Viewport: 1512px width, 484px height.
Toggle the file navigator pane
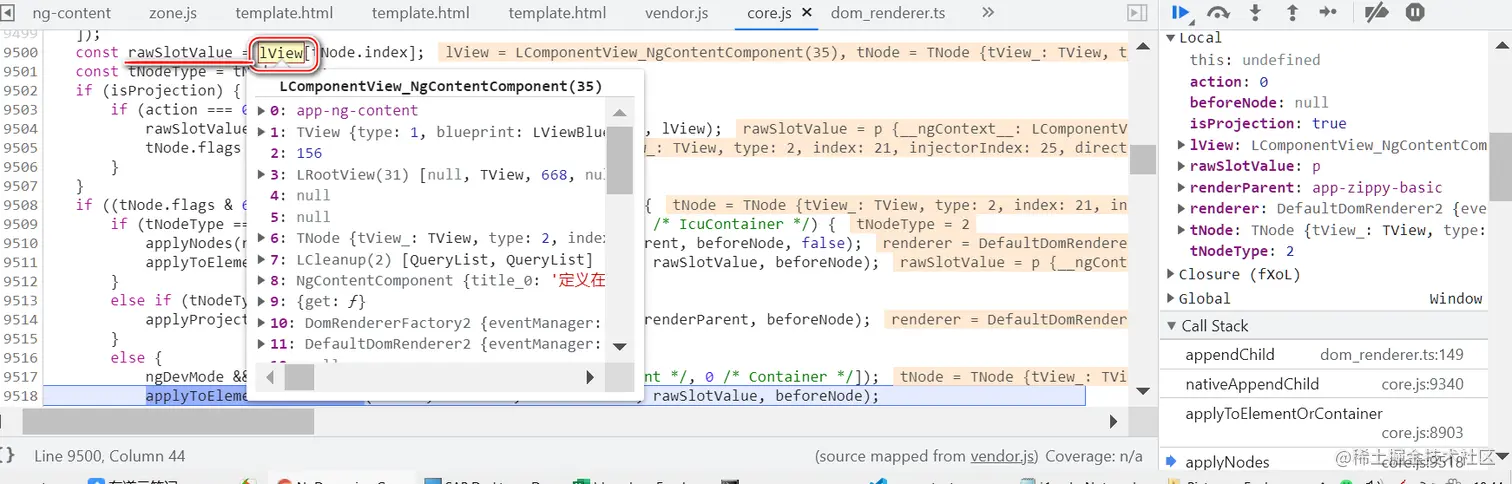[x=7, y=13]
